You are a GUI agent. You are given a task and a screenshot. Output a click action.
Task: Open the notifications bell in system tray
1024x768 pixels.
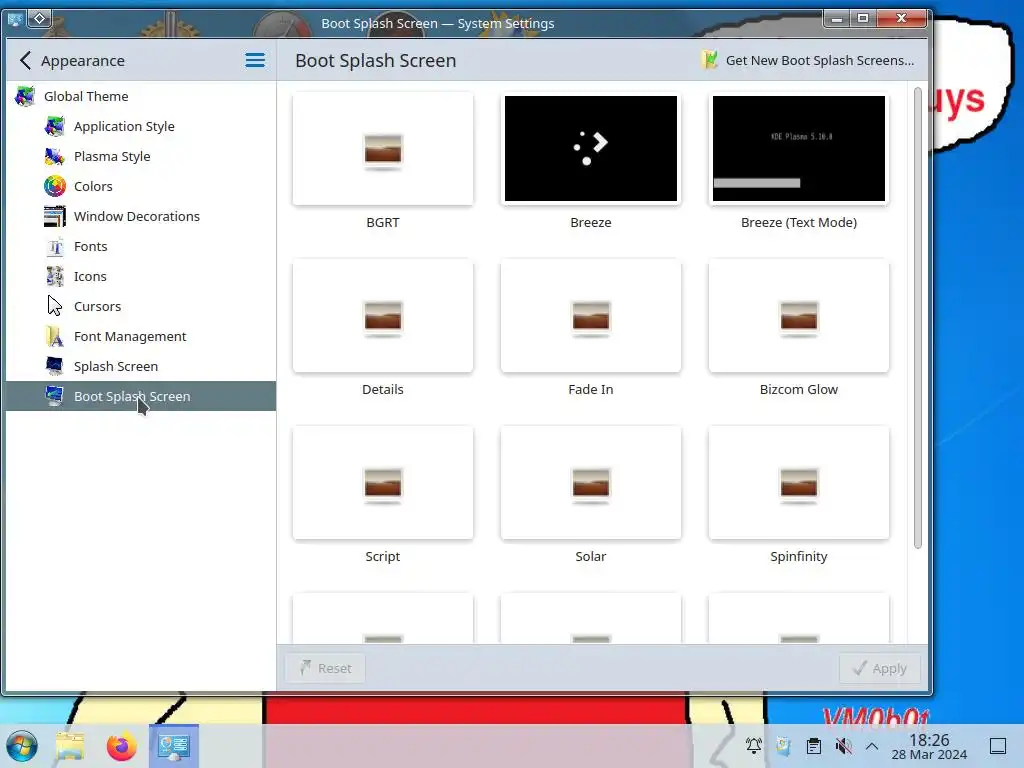(754, 746)
